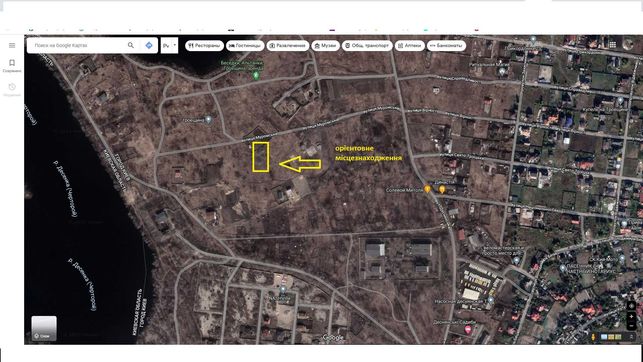Zoom in with the plus button

click(632, 316)
